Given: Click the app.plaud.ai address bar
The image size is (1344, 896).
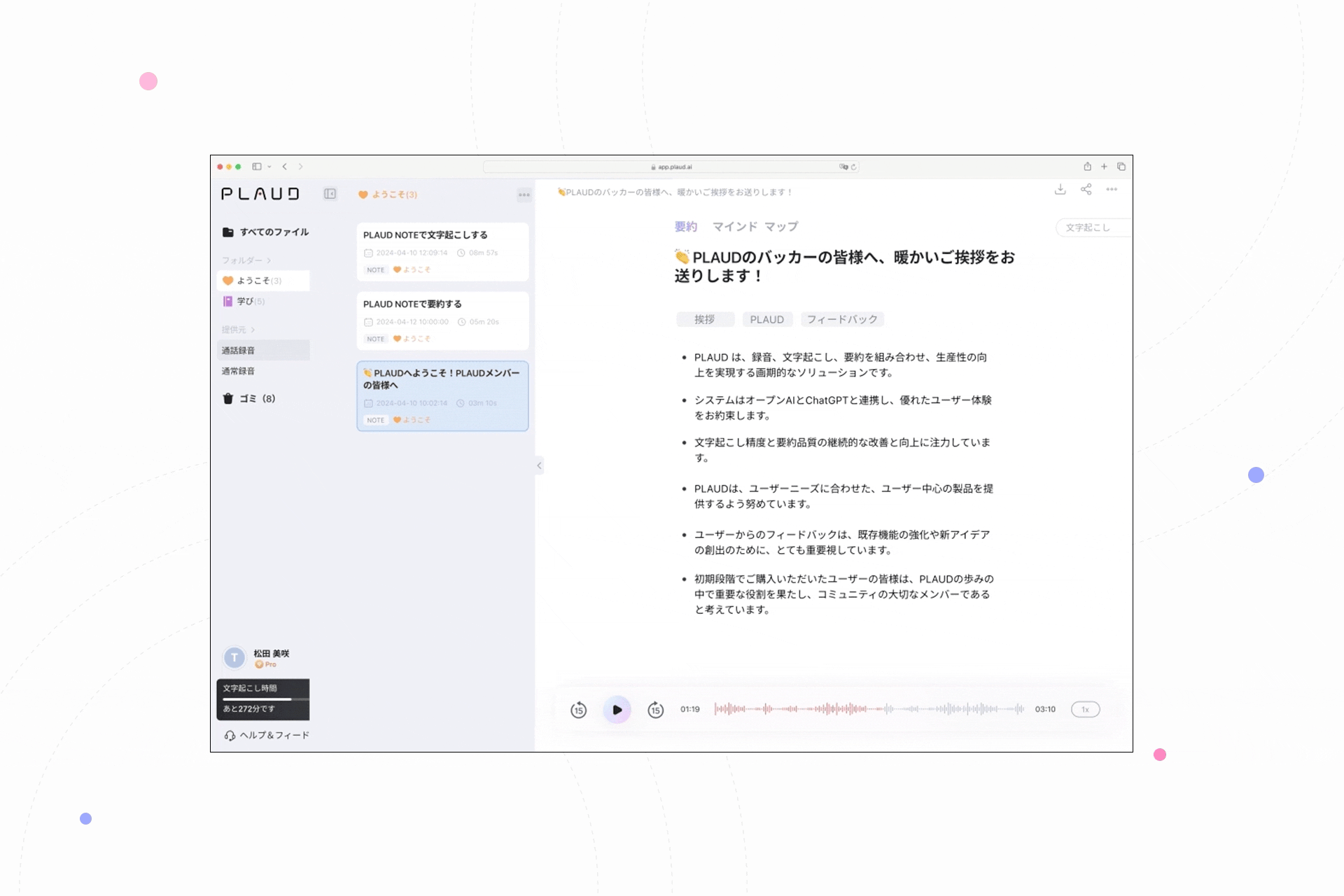Looking at the screenshot, I should [x=671, y=167].
